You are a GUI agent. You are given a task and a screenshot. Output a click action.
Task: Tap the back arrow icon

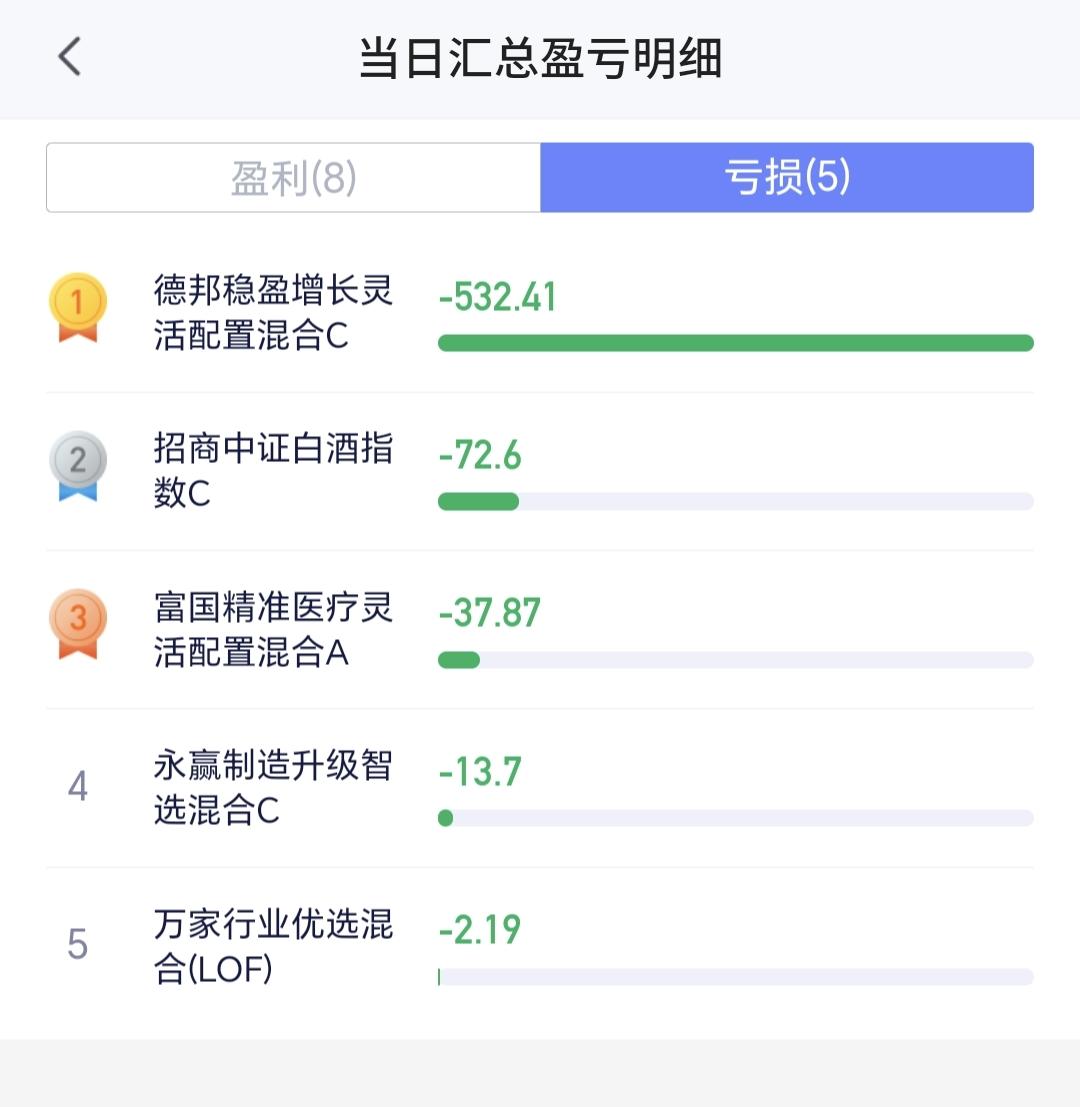[x=69, y=56]
